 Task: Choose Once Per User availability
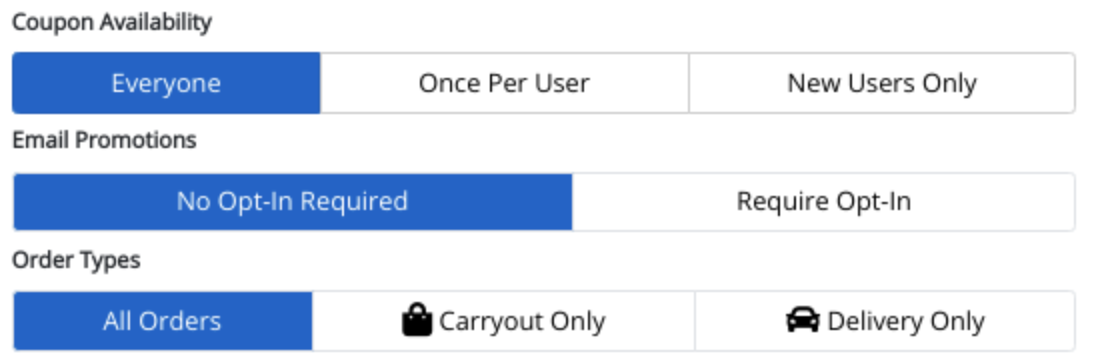pos(504,82)
